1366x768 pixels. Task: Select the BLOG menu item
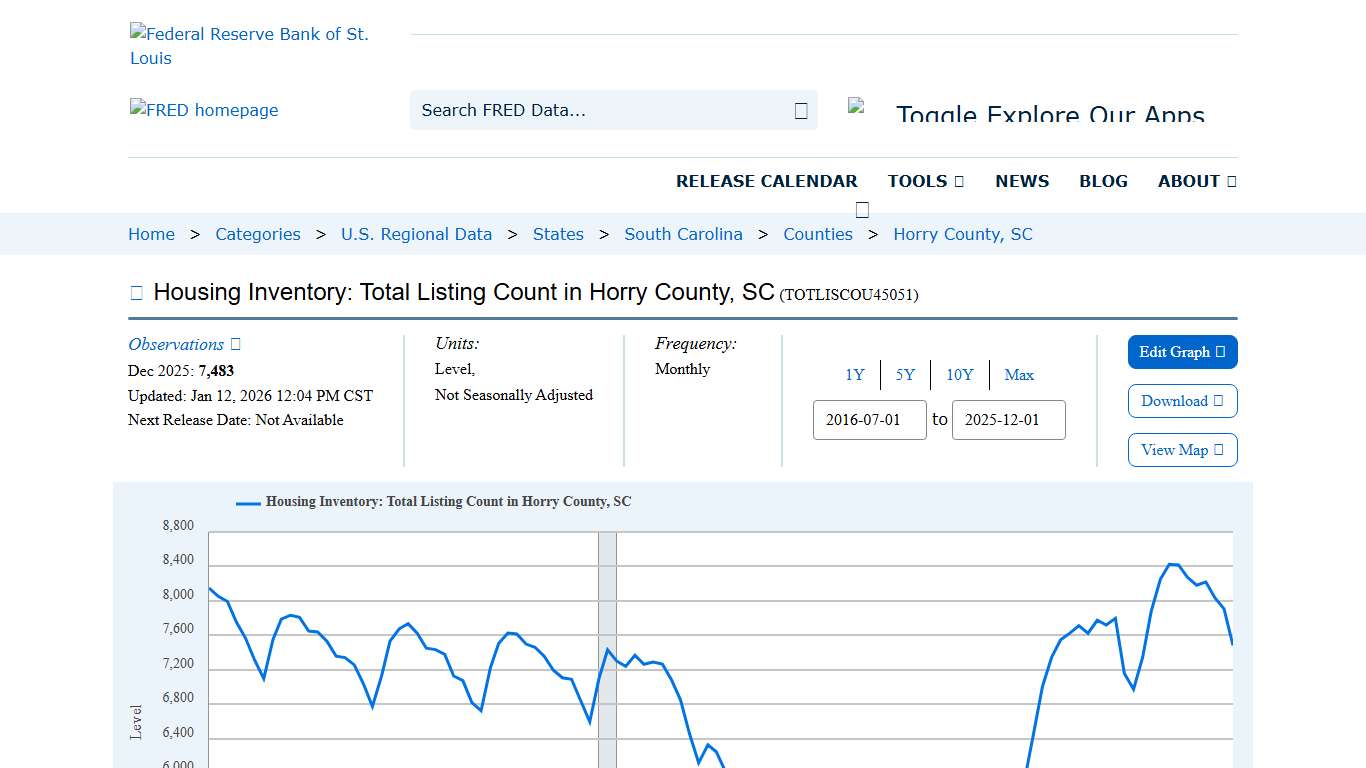[x=1103, y=181]
